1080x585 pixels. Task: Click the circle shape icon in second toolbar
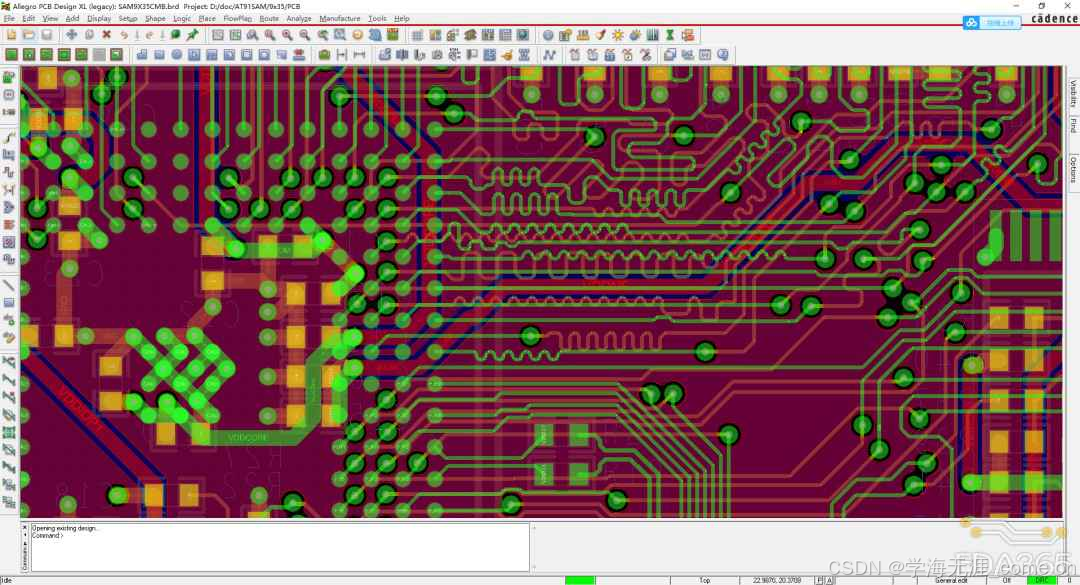[177, 54]
